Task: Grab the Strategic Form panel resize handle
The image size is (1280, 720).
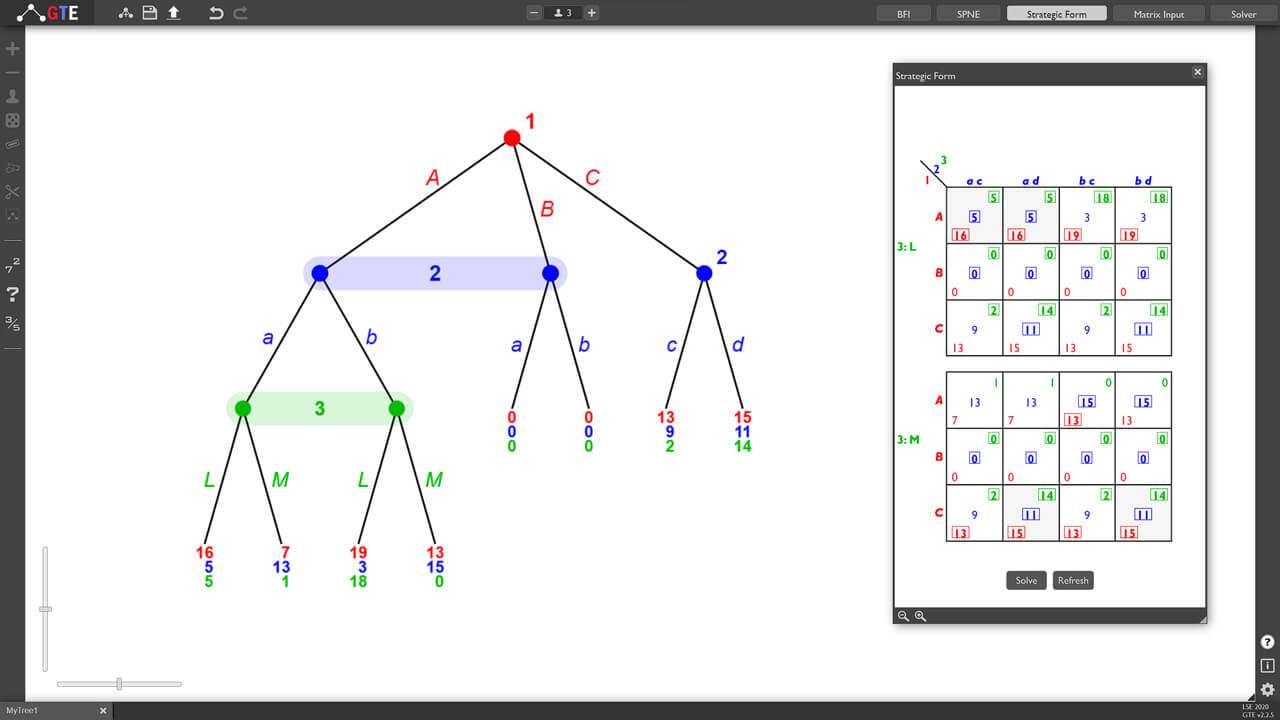Action: click(1201, 619)
